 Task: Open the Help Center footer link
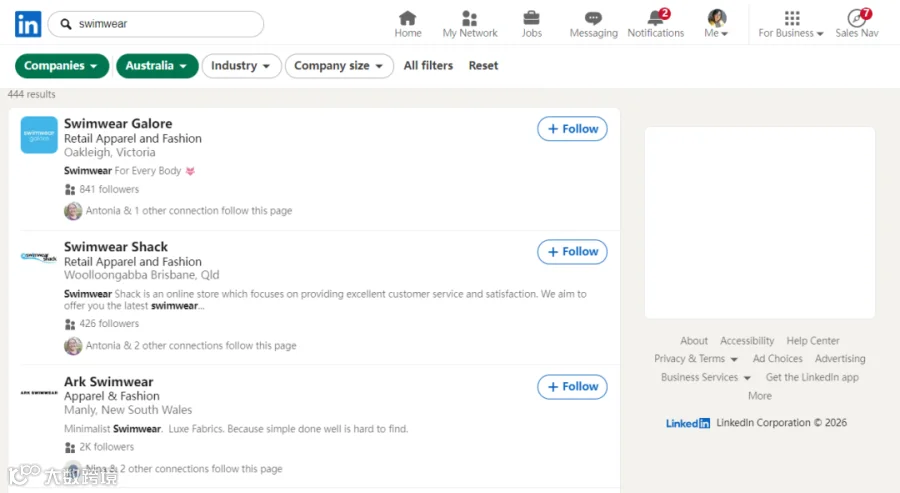[x=813, y=341]
